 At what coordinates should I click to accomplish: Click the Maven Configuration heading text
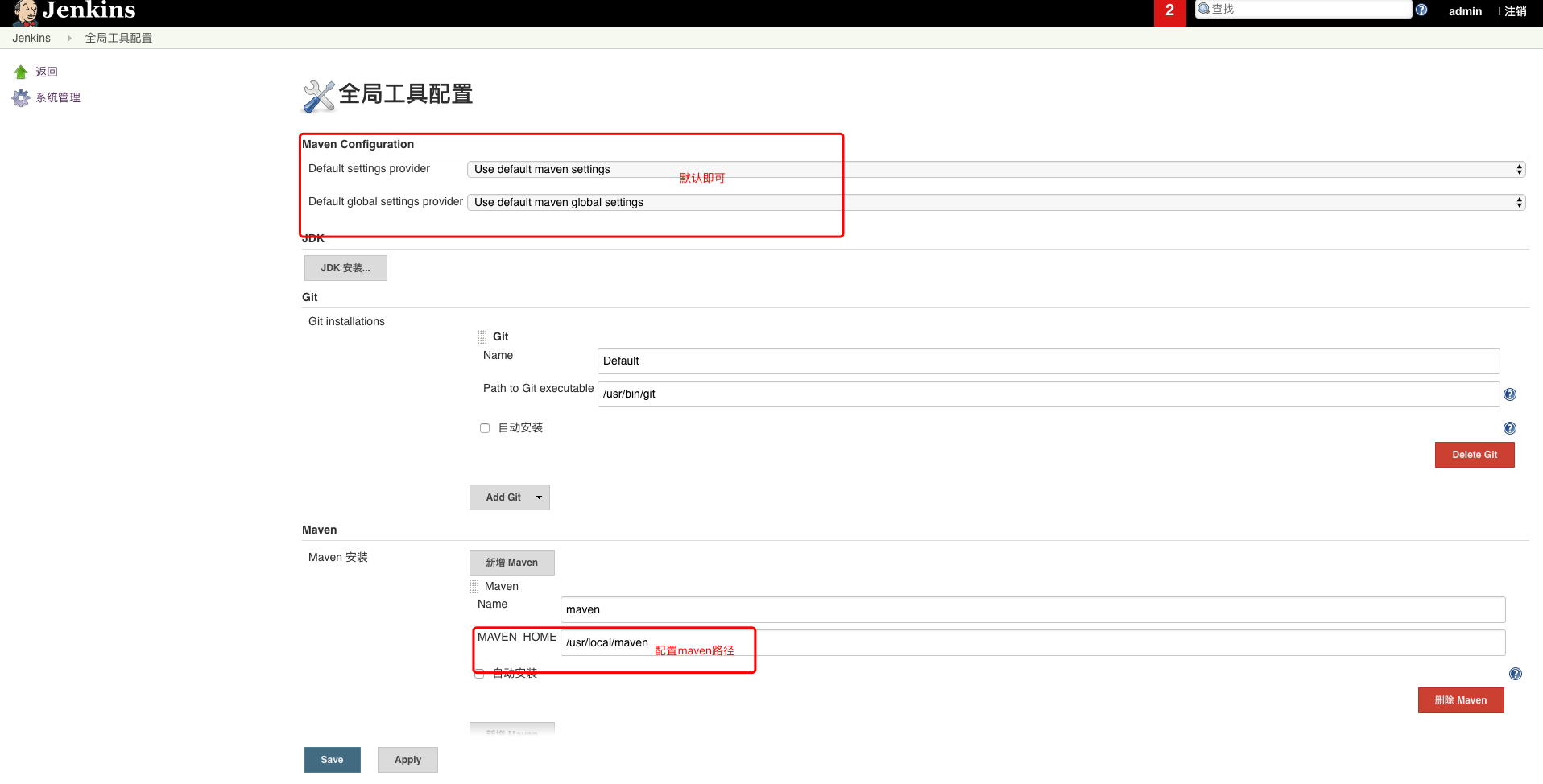[358, 144]
